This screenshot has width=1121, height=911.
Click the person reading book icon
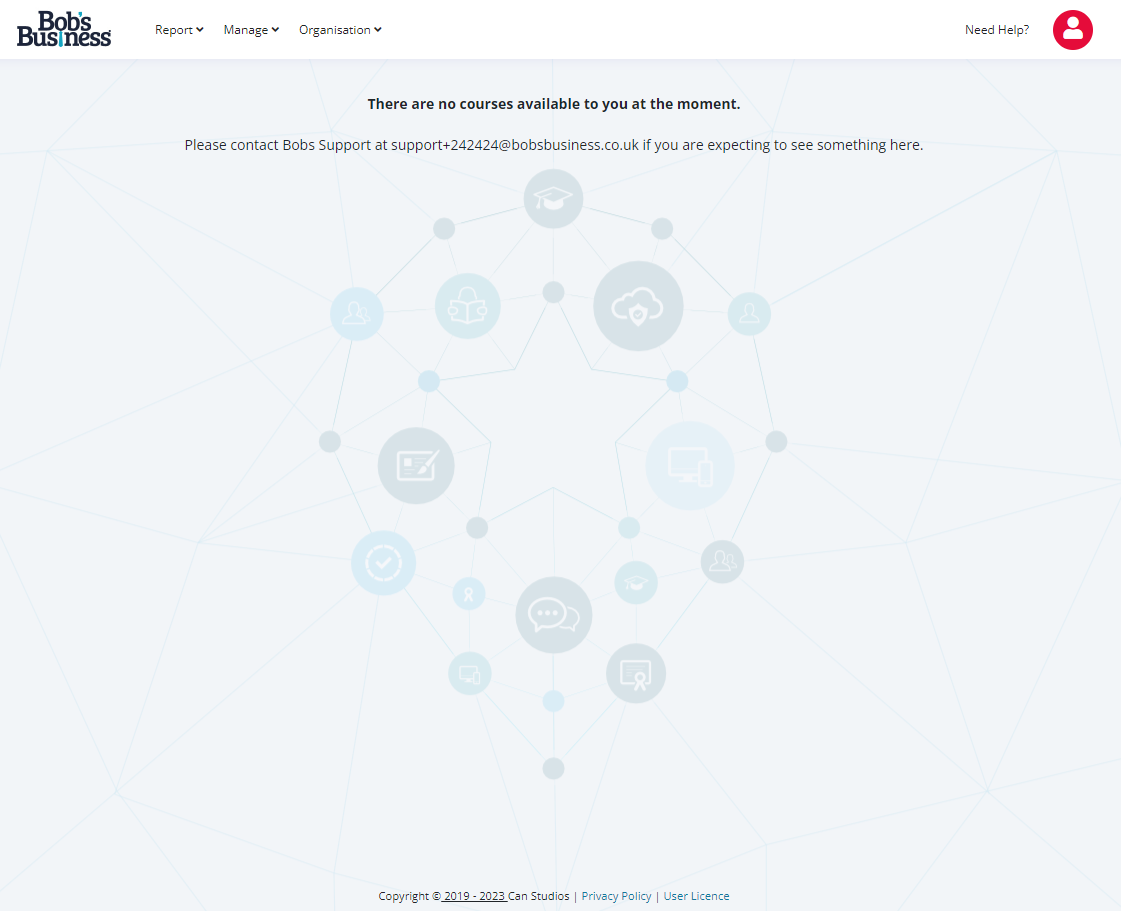[467, 305]
